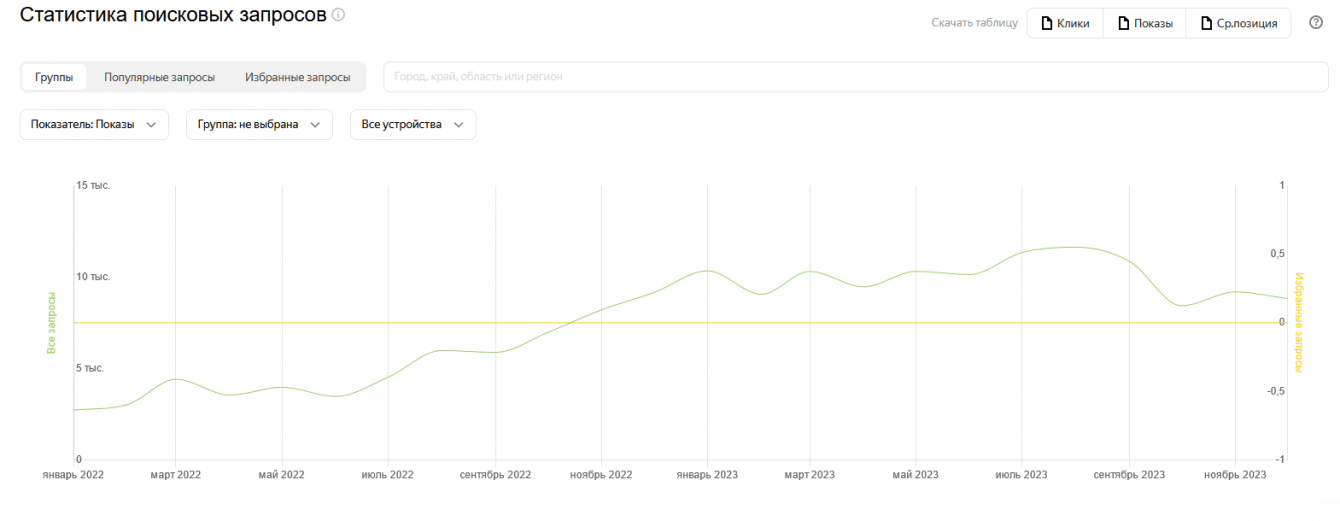Open the Группа: не выбрана dropdown
This screenshot has width=1340, height=521.
pyautogui.click(x=259, y=125)
